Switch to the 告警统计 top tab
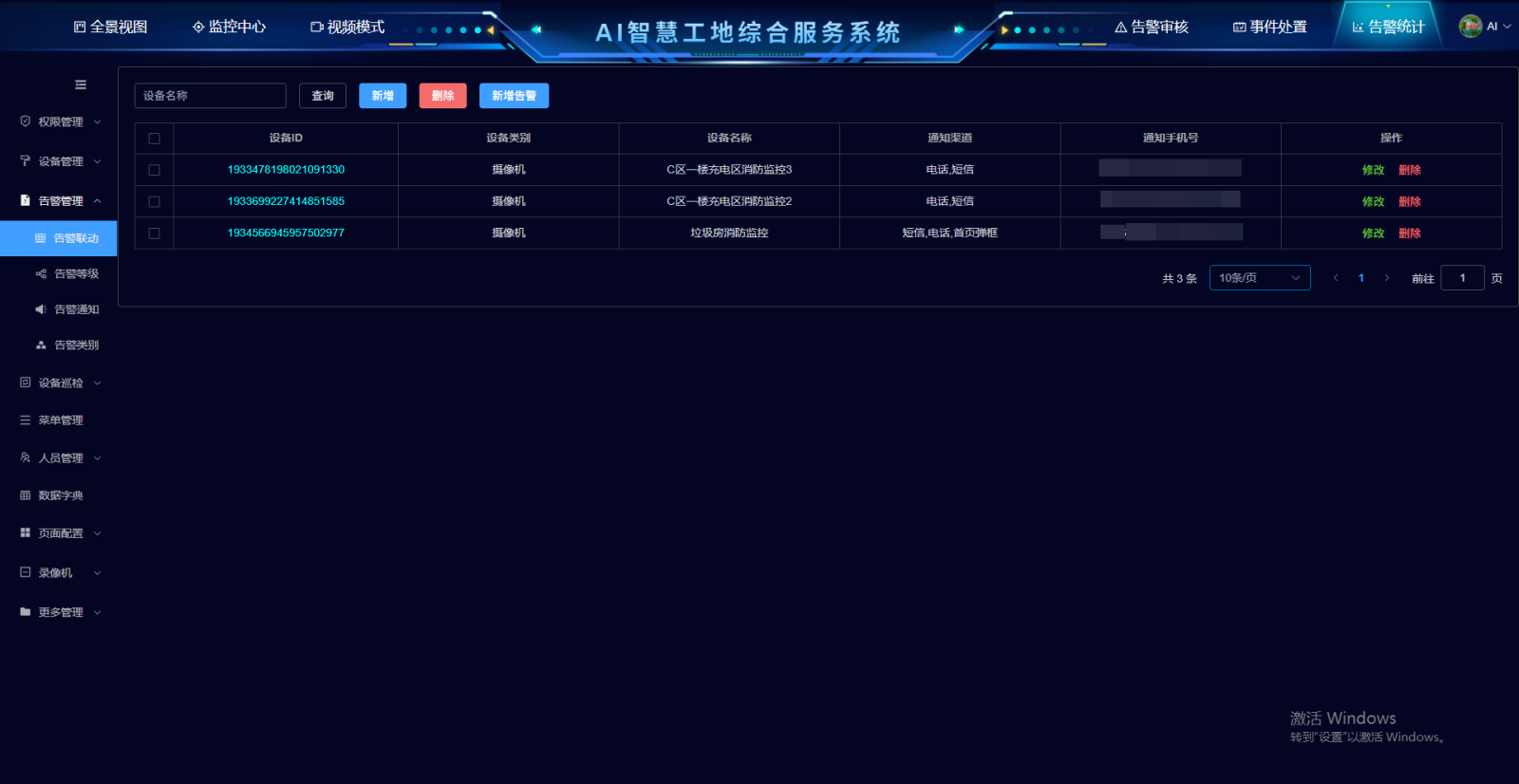This screenshot has height=784, width=1519. point(1388,27)
